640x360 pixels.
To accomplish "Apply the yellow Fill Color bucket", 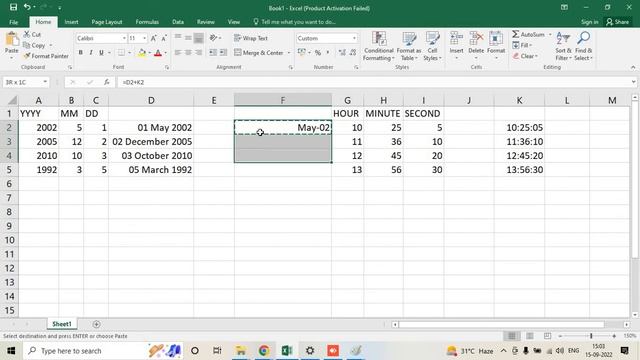I will tap(142, 53).
